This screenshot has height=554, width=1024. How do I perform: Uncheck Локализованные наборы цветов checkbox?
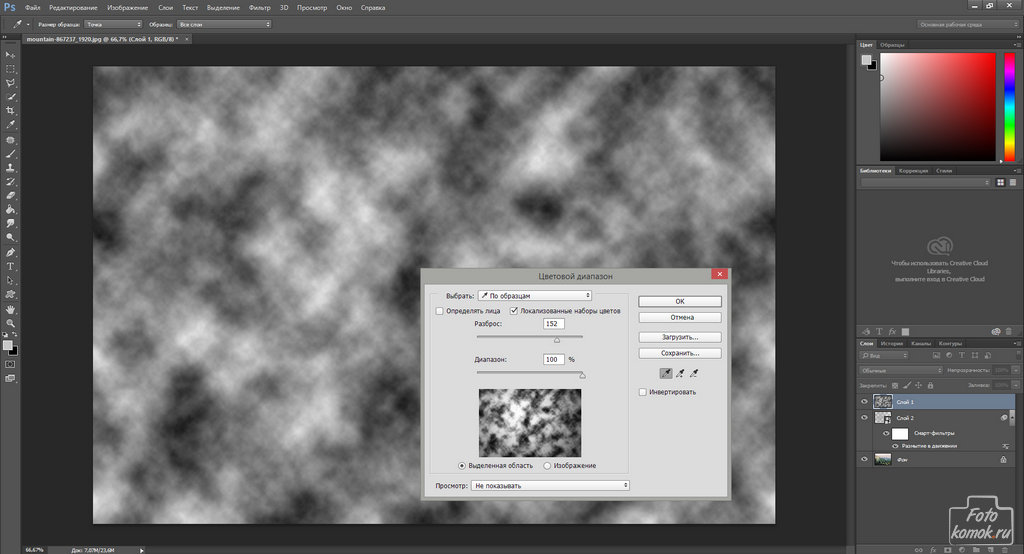click(x=514, y=311)
